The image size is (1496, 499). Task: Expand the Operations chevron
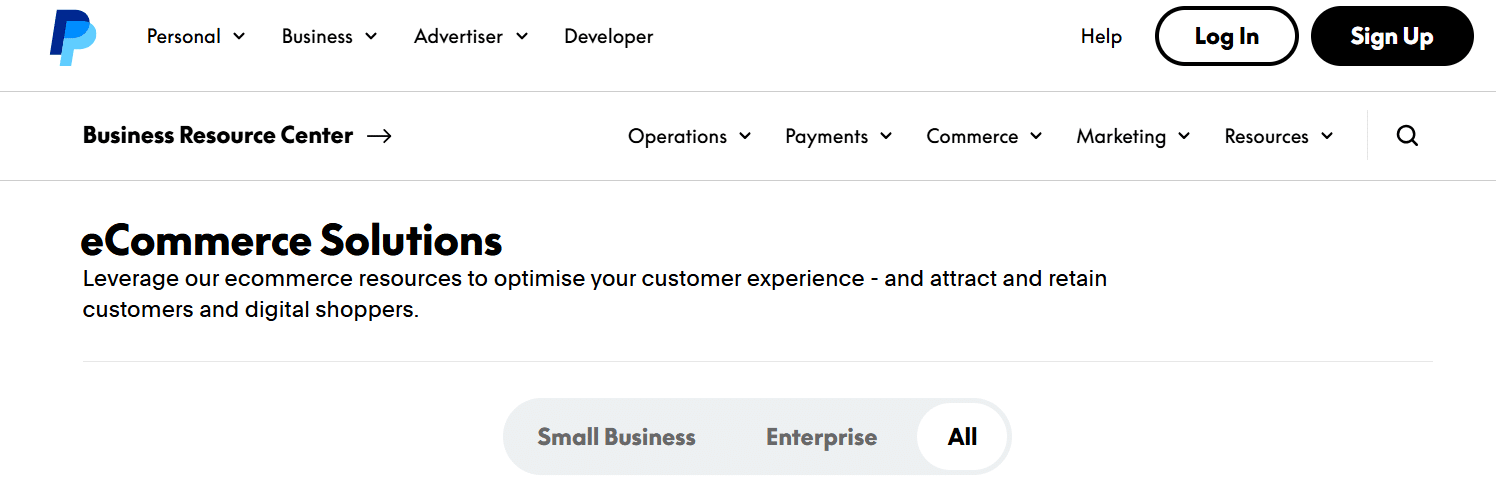[x=745, y=136]
